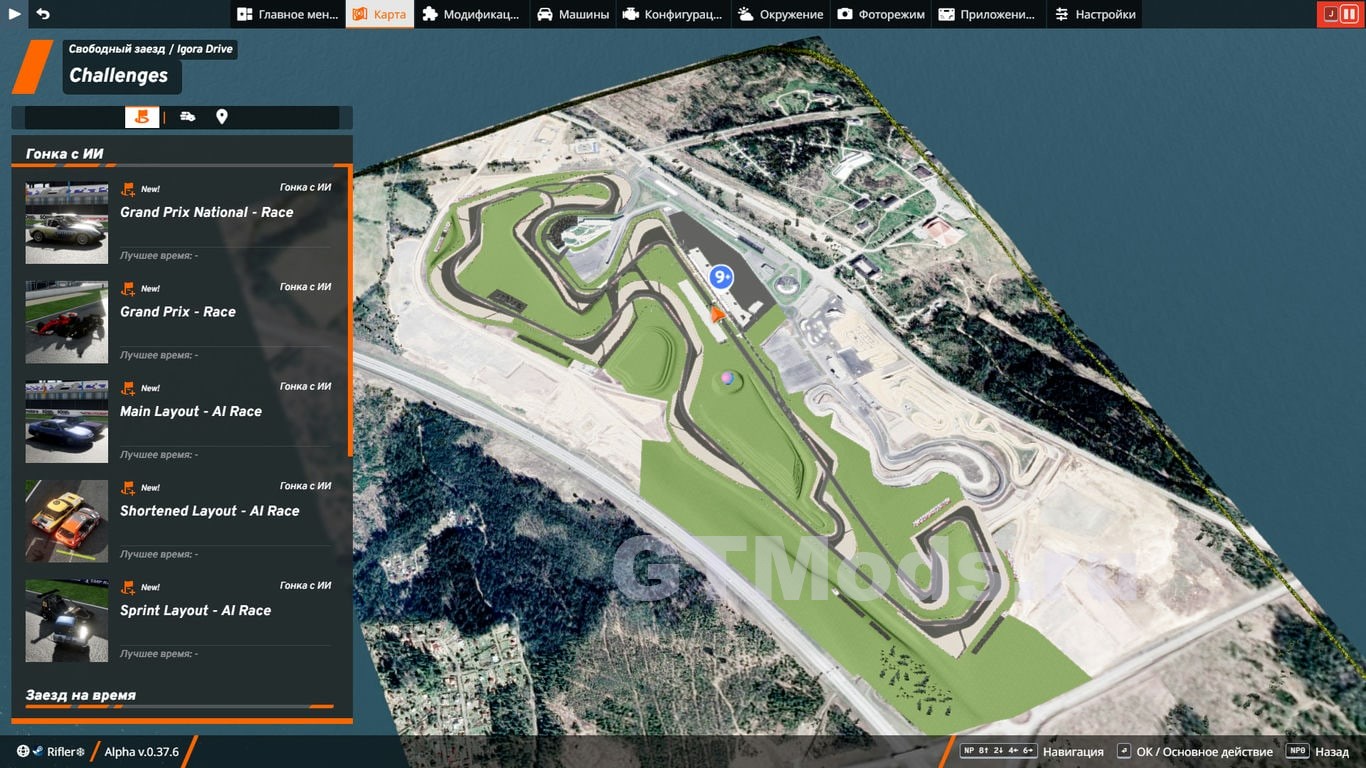Select the location pin filter icon
The width and height of the screenshot is (1366, 768).
[222, 117]
